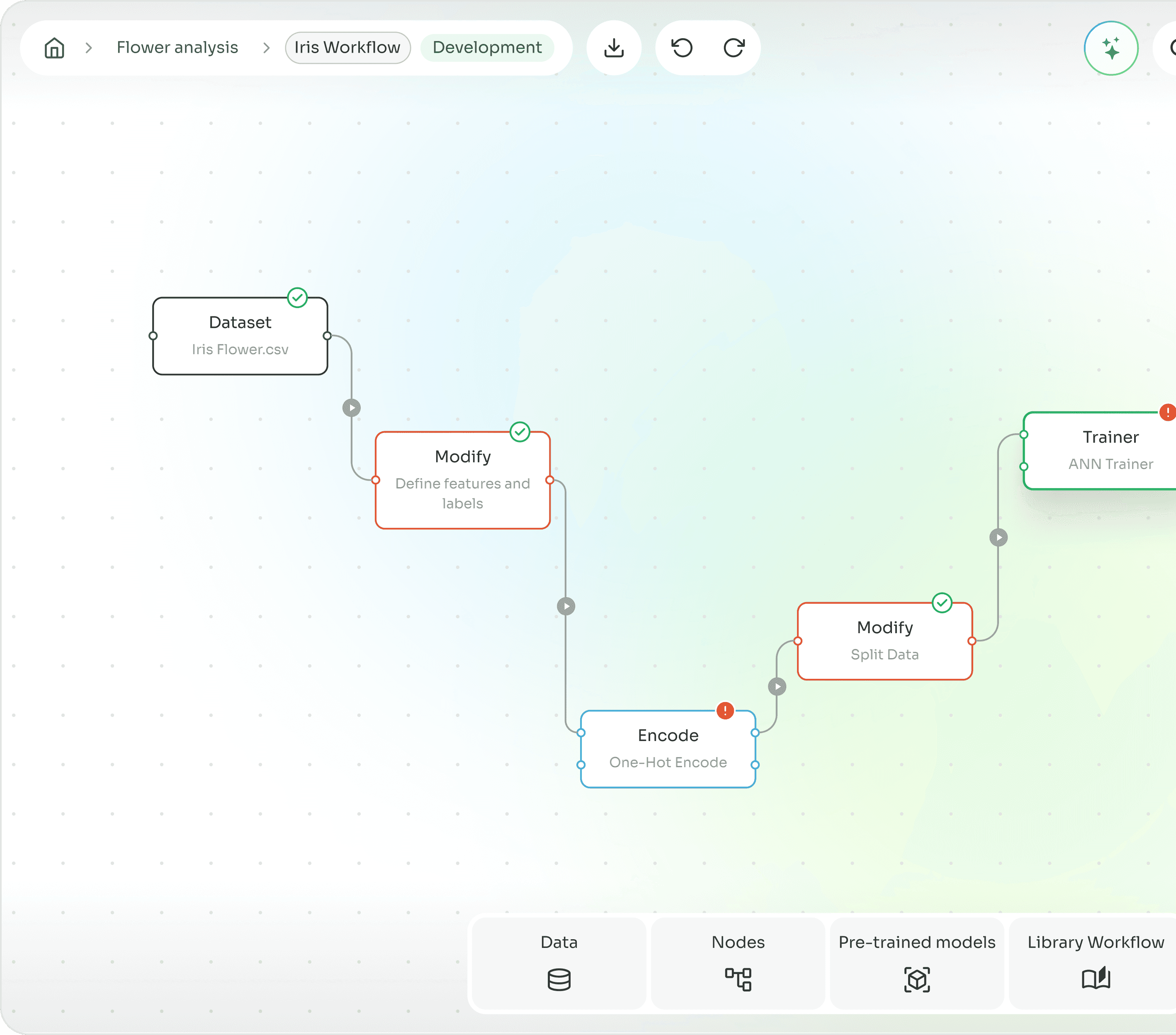Click play button on connector to Trainer
The width and height of the screenshot is (1176, 1035).
[998, 537]
